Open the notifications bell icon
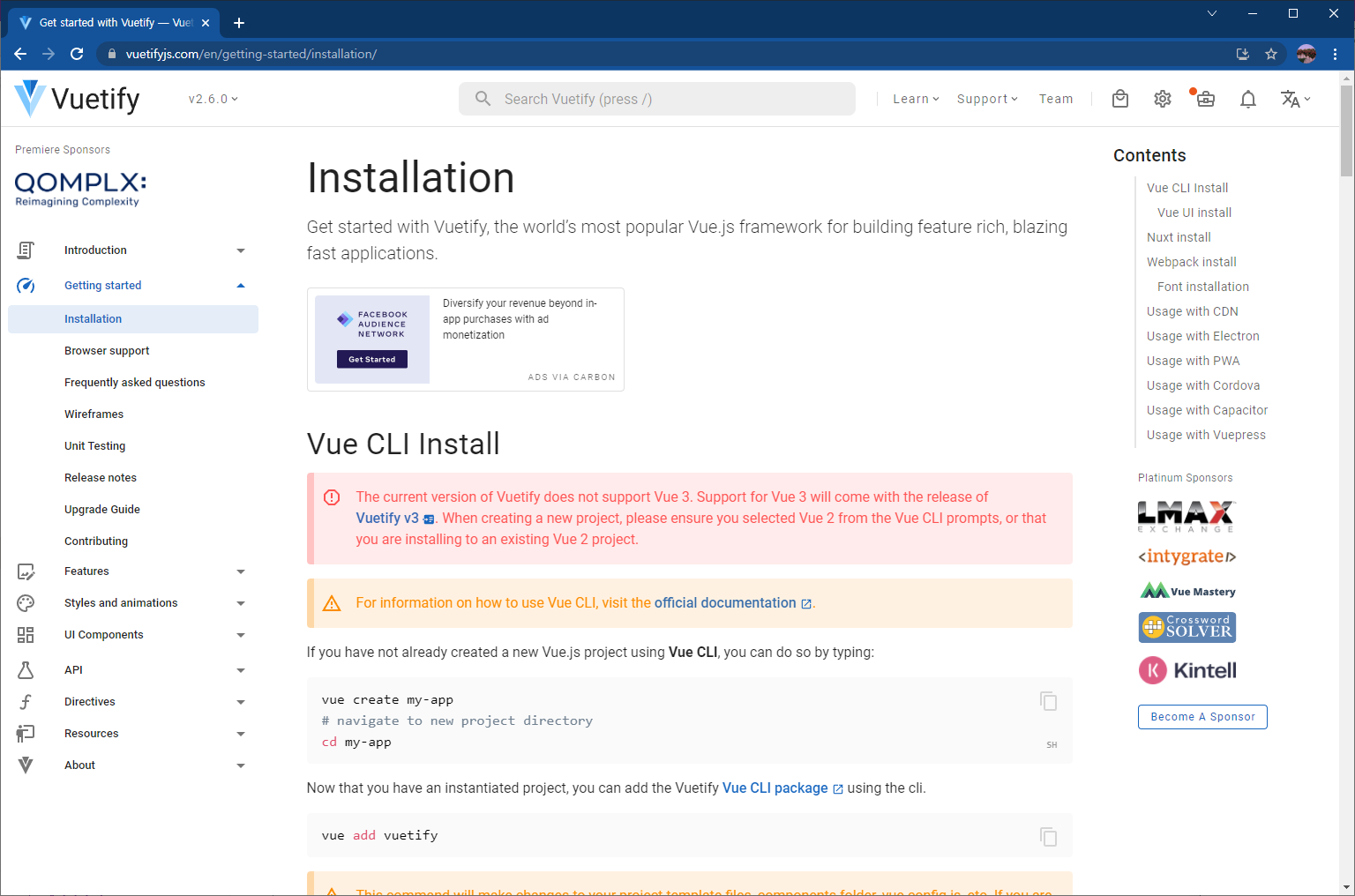The image size is (1355, 896). [1247, 99]
